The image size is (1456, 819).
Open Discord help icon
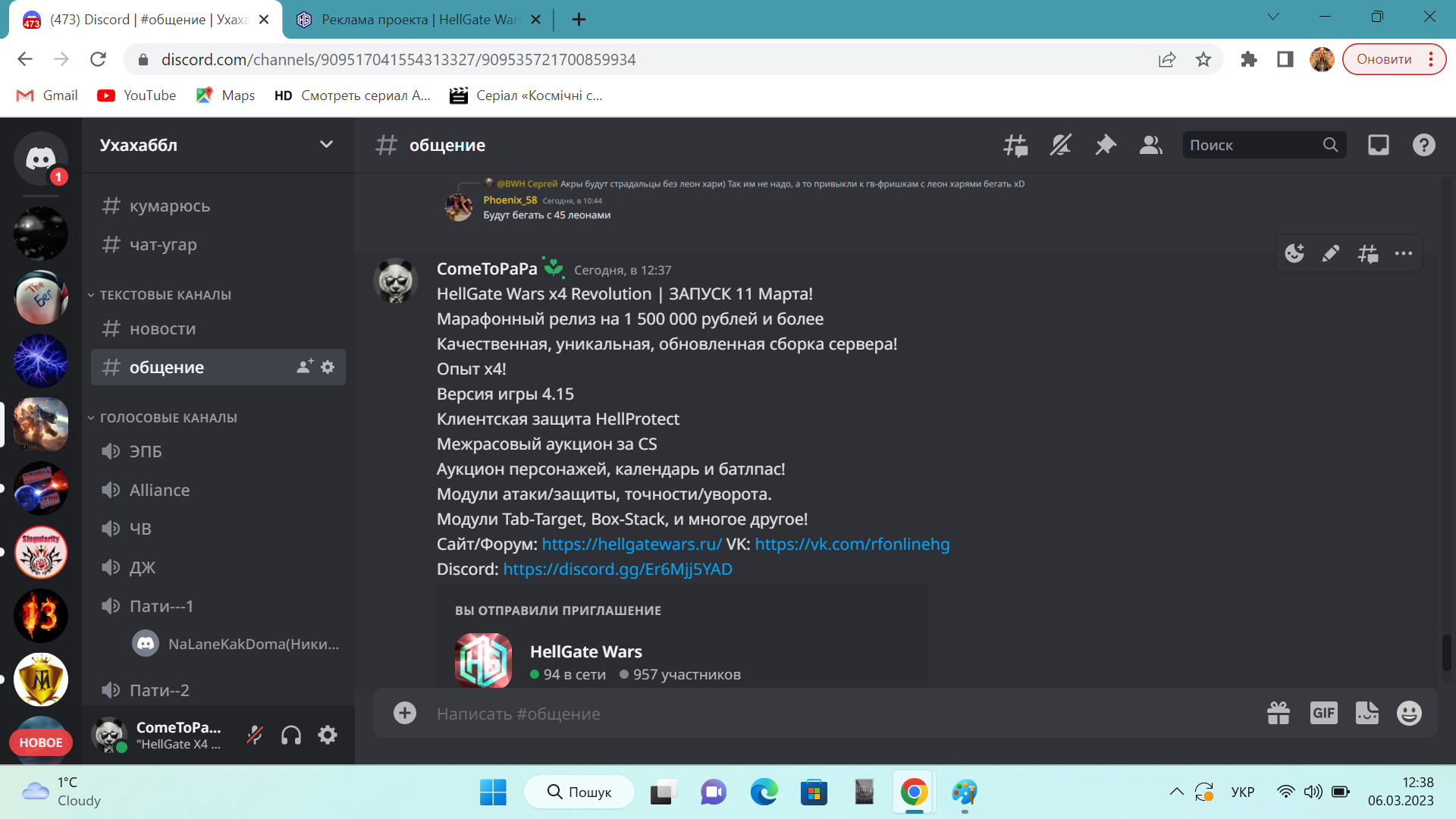point(1424,145)
